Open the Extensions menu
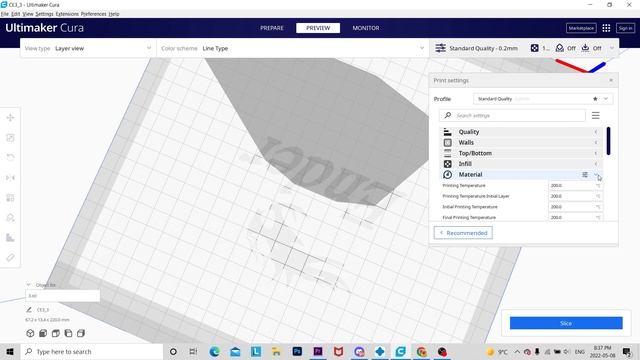 point(67,14)
